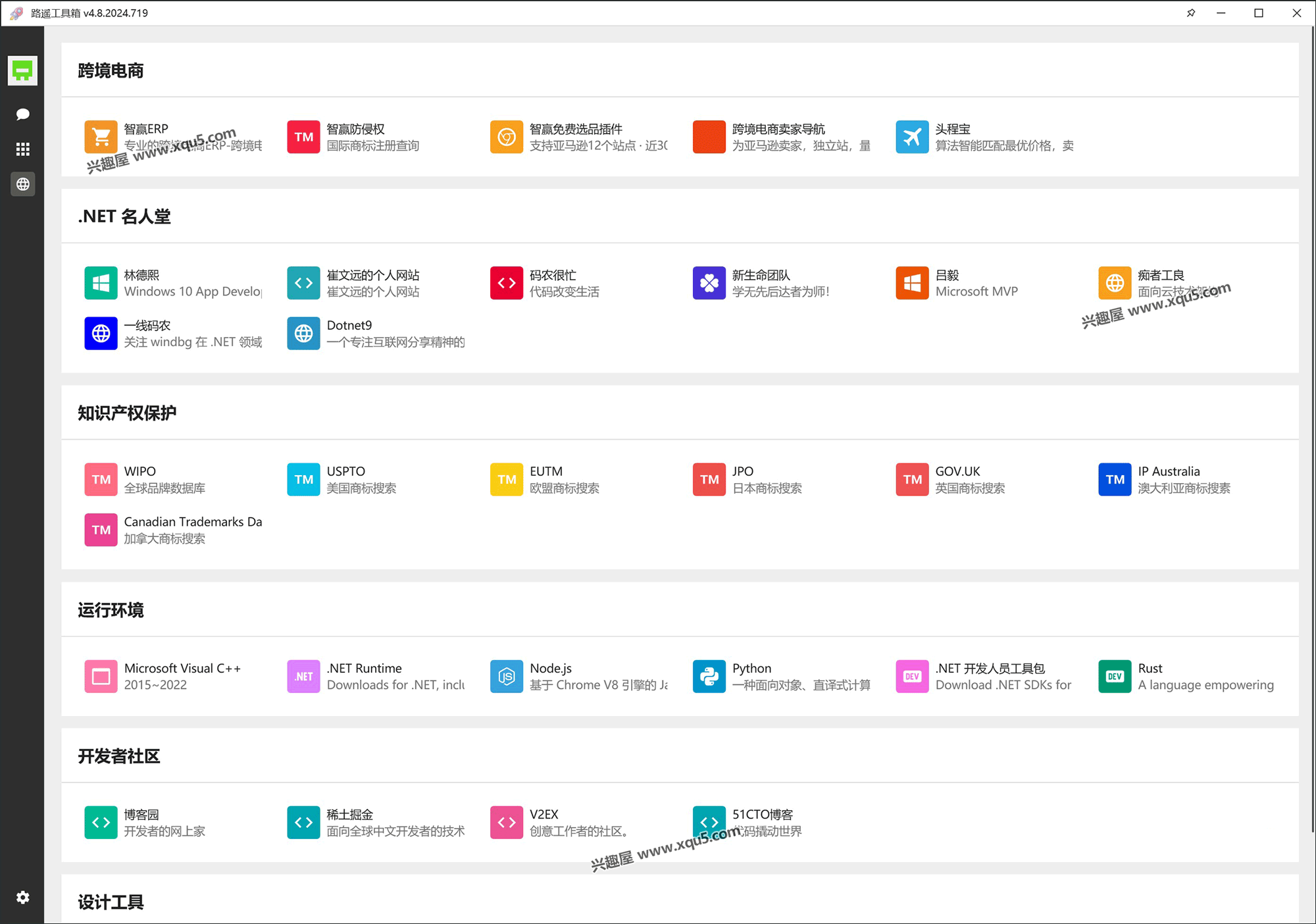Open 博客园 开发者的网上家 link

pyautogui.click(x=145, y=823)
